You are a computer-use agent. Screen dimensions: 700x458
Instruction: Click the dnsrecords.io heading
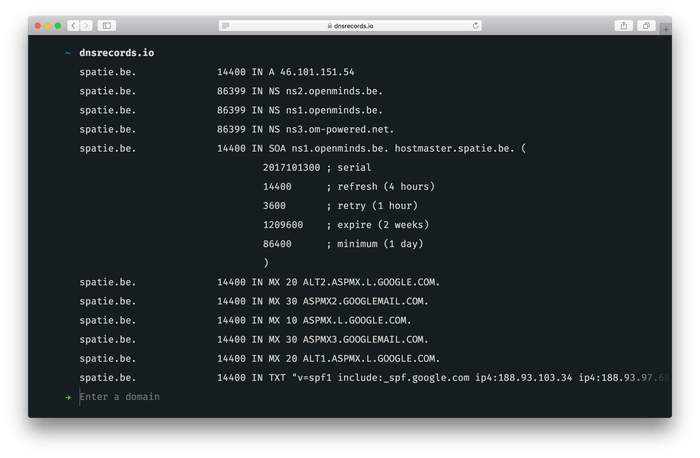(117, 53)
